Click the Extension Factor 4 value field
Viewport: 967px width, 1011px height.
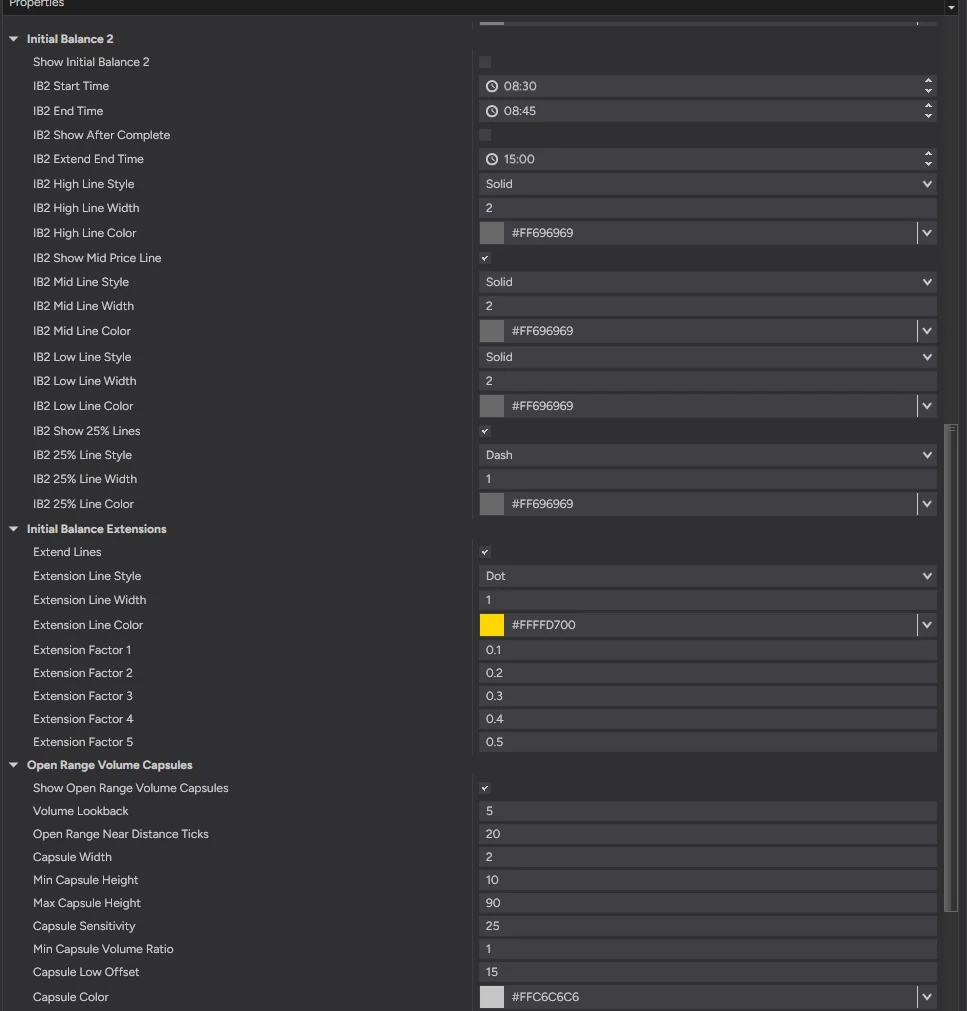[707, 719]
